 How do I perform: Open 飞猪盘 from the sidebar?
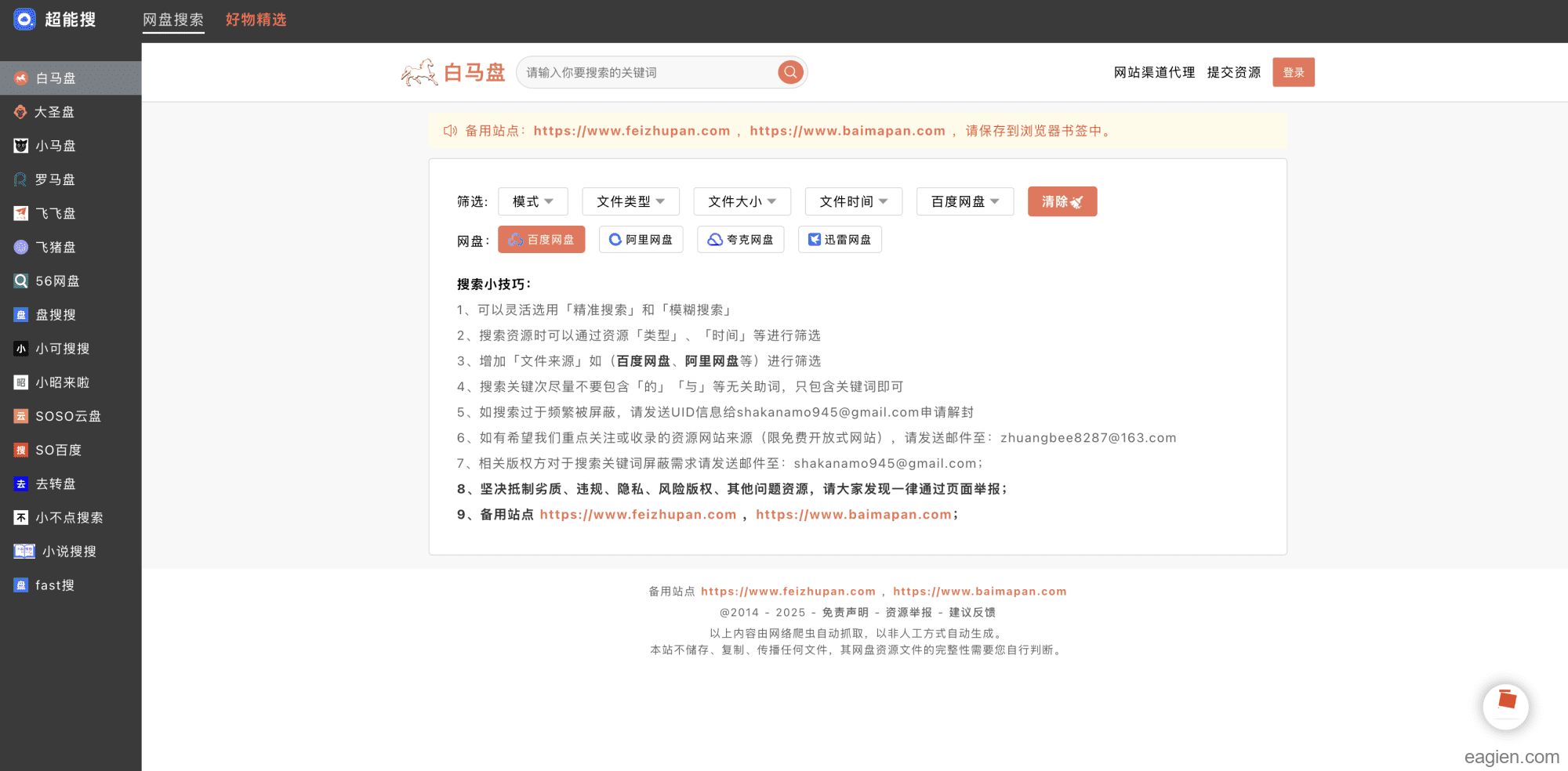[55, 248]
